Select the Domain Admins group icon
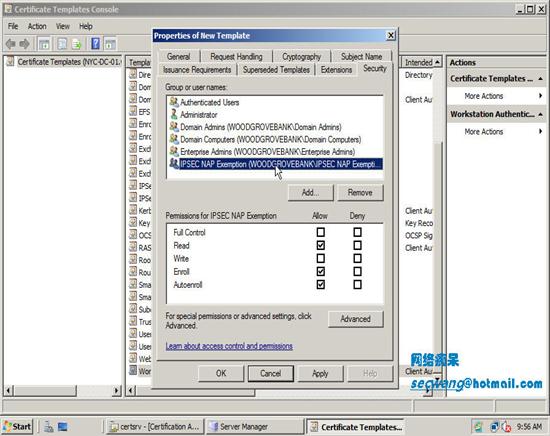 tap(174, 126)
